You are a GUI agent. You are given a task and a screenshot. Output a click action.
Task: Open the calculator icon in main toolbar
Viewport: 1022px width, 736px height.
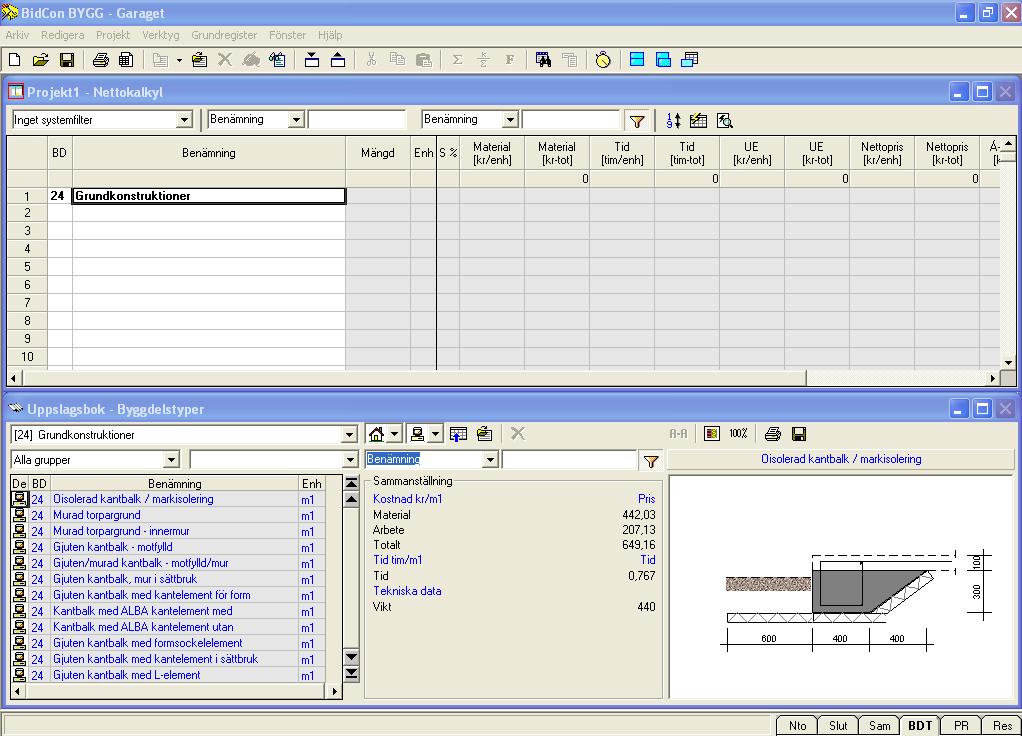(126, 60)
